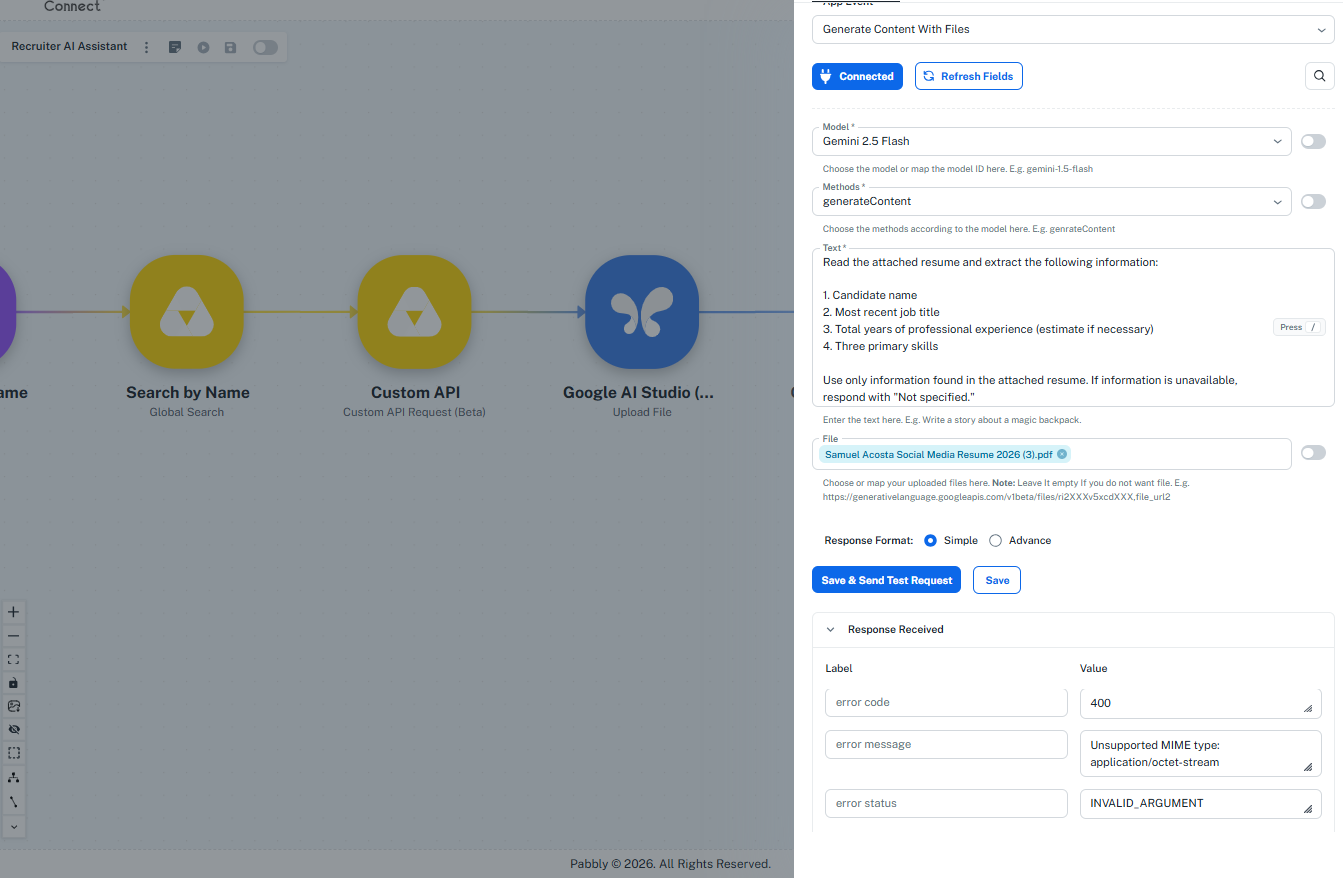Collapse canvas toolbar with the chevron
This screenshot has height=878, width=1343.
point(13,826)
